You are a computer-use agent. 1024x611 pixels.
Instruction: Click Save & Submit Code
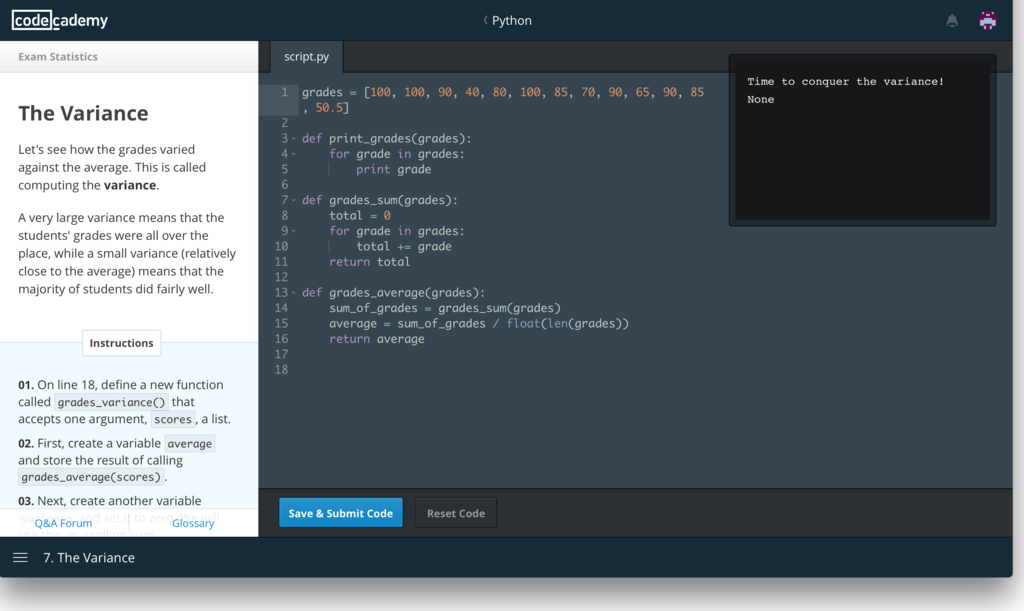[341, 513]
